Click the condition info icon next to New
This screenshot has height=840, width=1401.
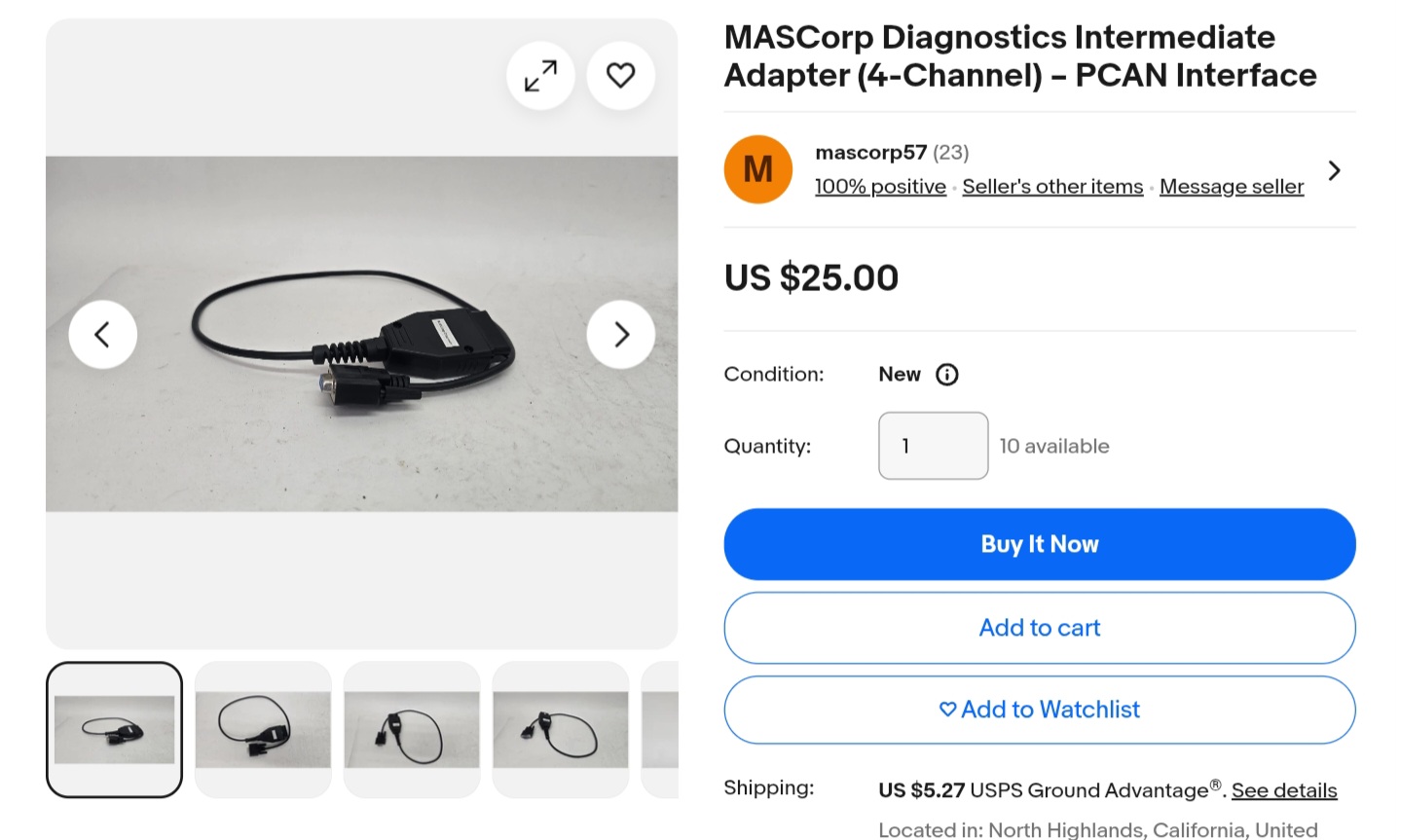tap(947, 374)
